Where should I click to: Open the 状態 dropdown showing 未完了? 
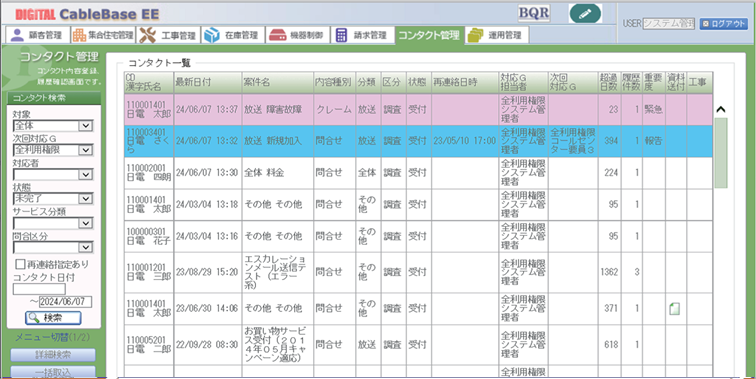click(53, 199)
